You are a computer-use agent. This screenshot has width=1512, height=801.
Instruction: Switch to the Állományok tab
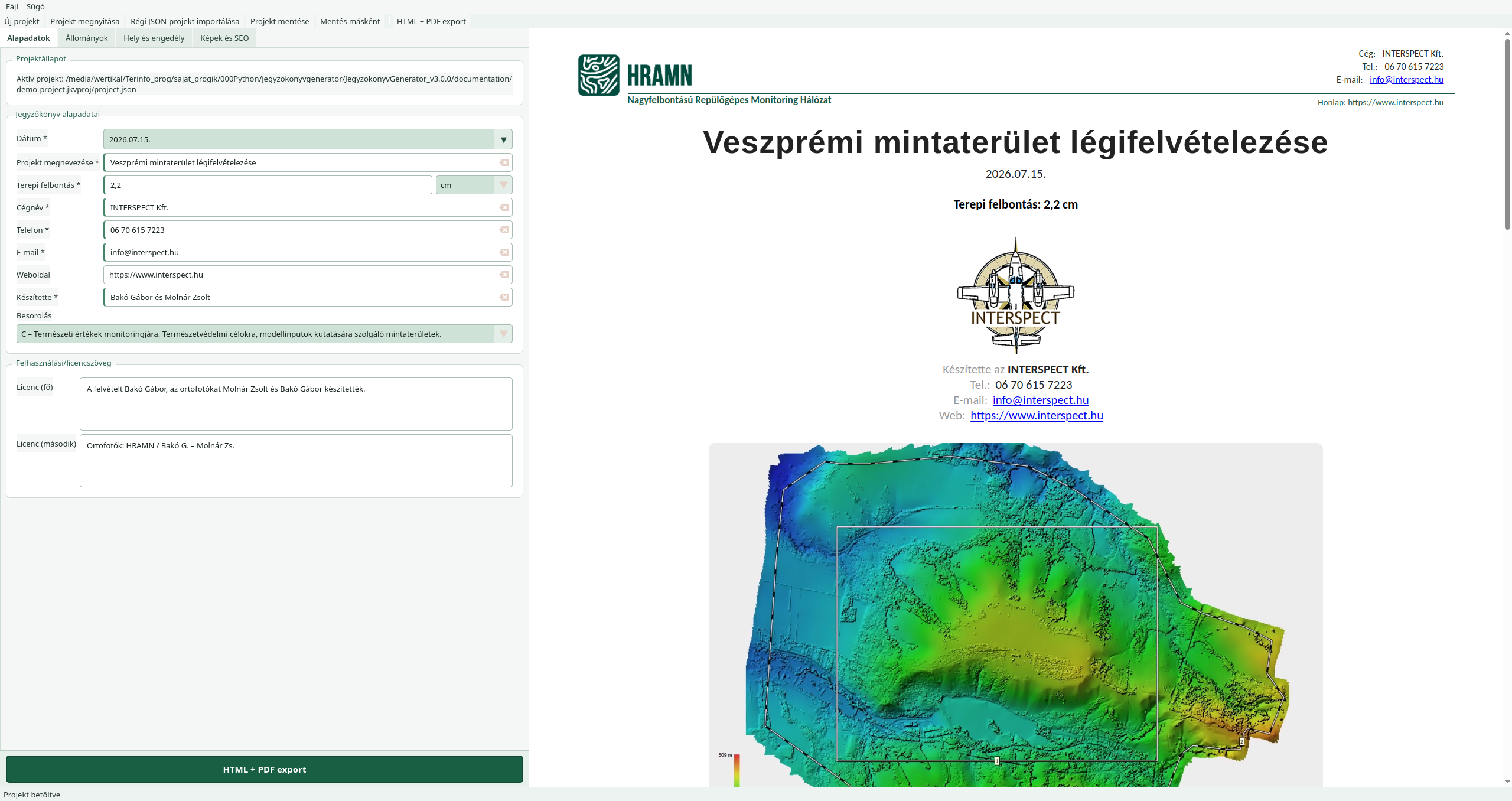pos(86,38)
